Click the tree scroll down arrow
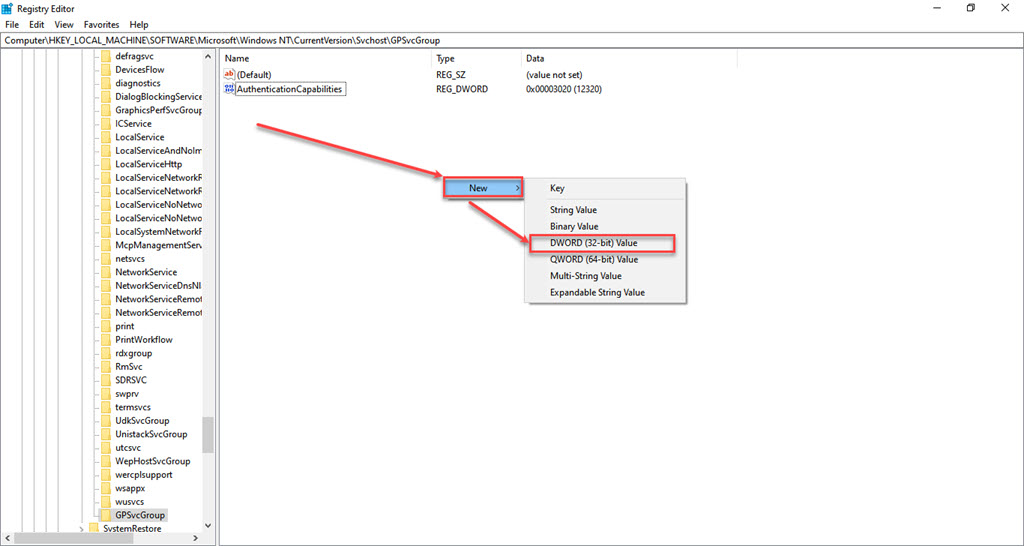 (x=208, y=526)
